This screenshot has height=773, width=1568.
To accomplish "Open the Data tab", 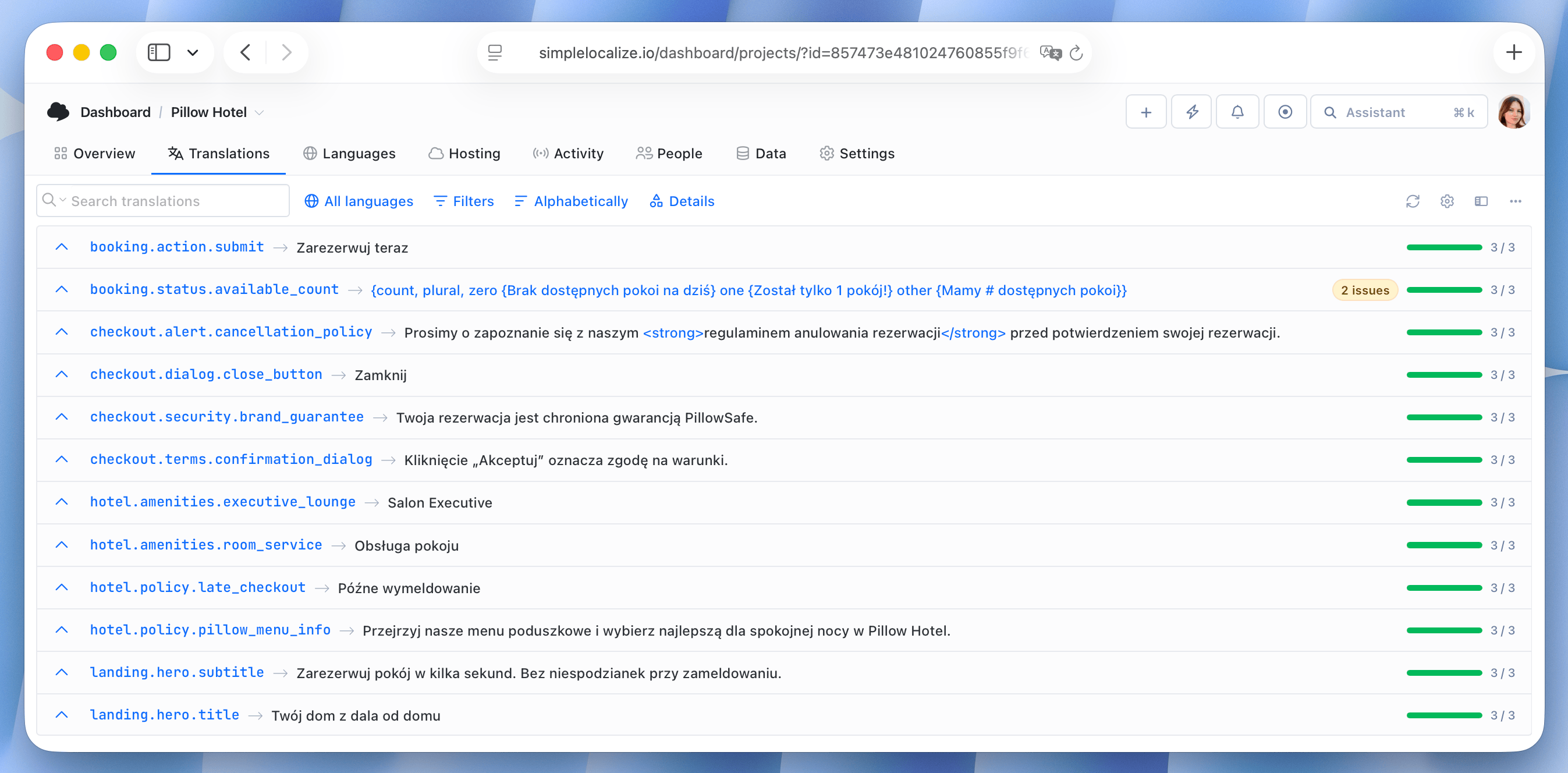I will pyautogui.click(x=761, y=154).
